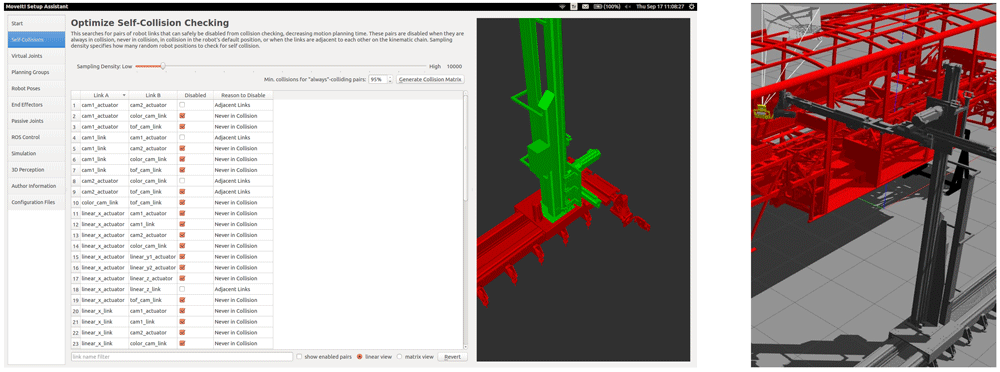1000x372 pixels.
Task: Click the Disabled column header
Action: click(195, 95)
